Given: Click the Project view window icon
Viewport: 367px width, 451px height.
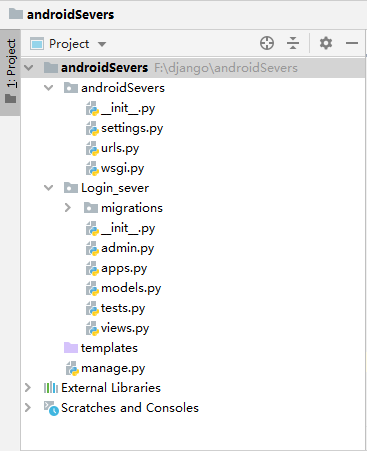Looking at the screenshot, I should click(37, 44).
